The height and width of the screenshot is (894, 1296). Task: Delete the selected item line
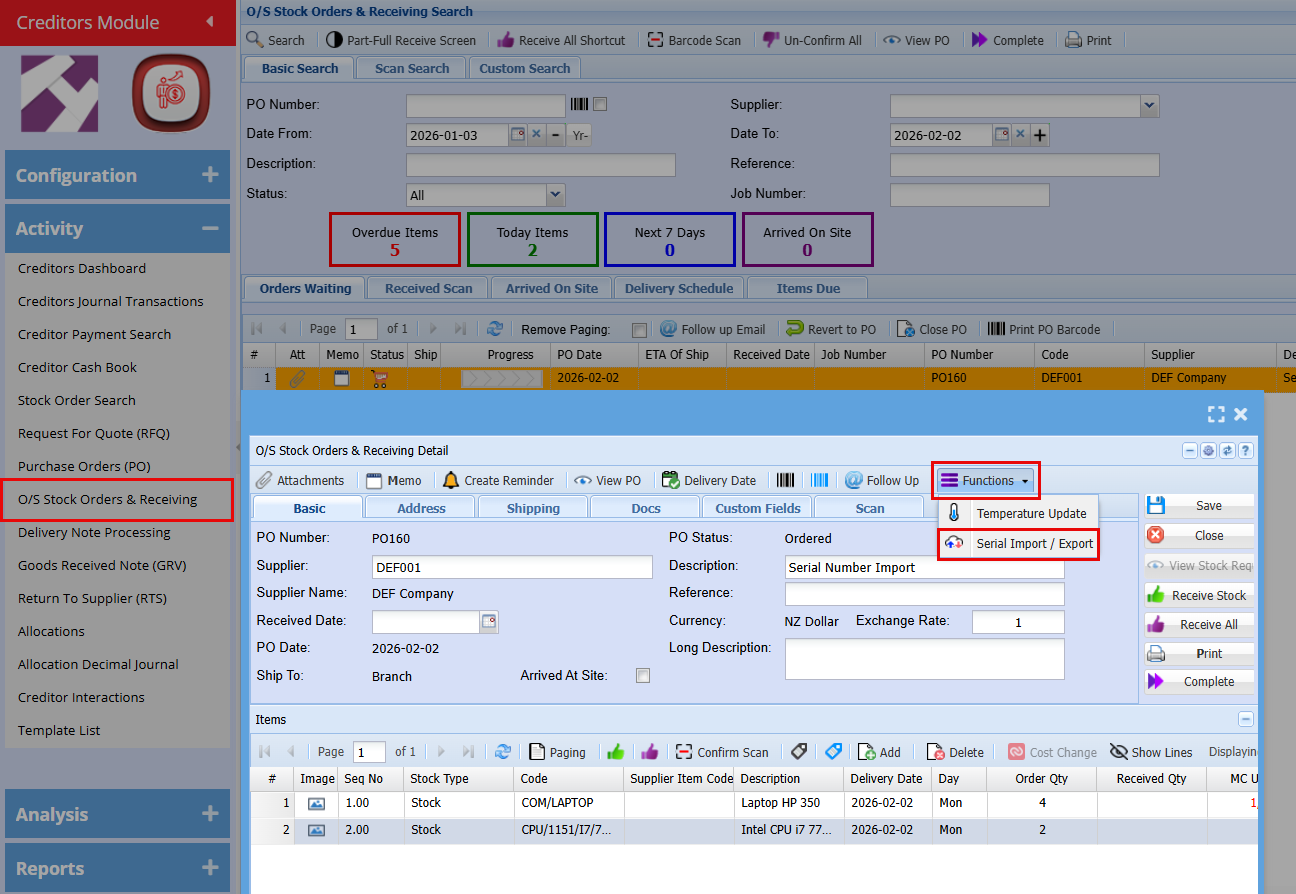click(x=955, y=752)
